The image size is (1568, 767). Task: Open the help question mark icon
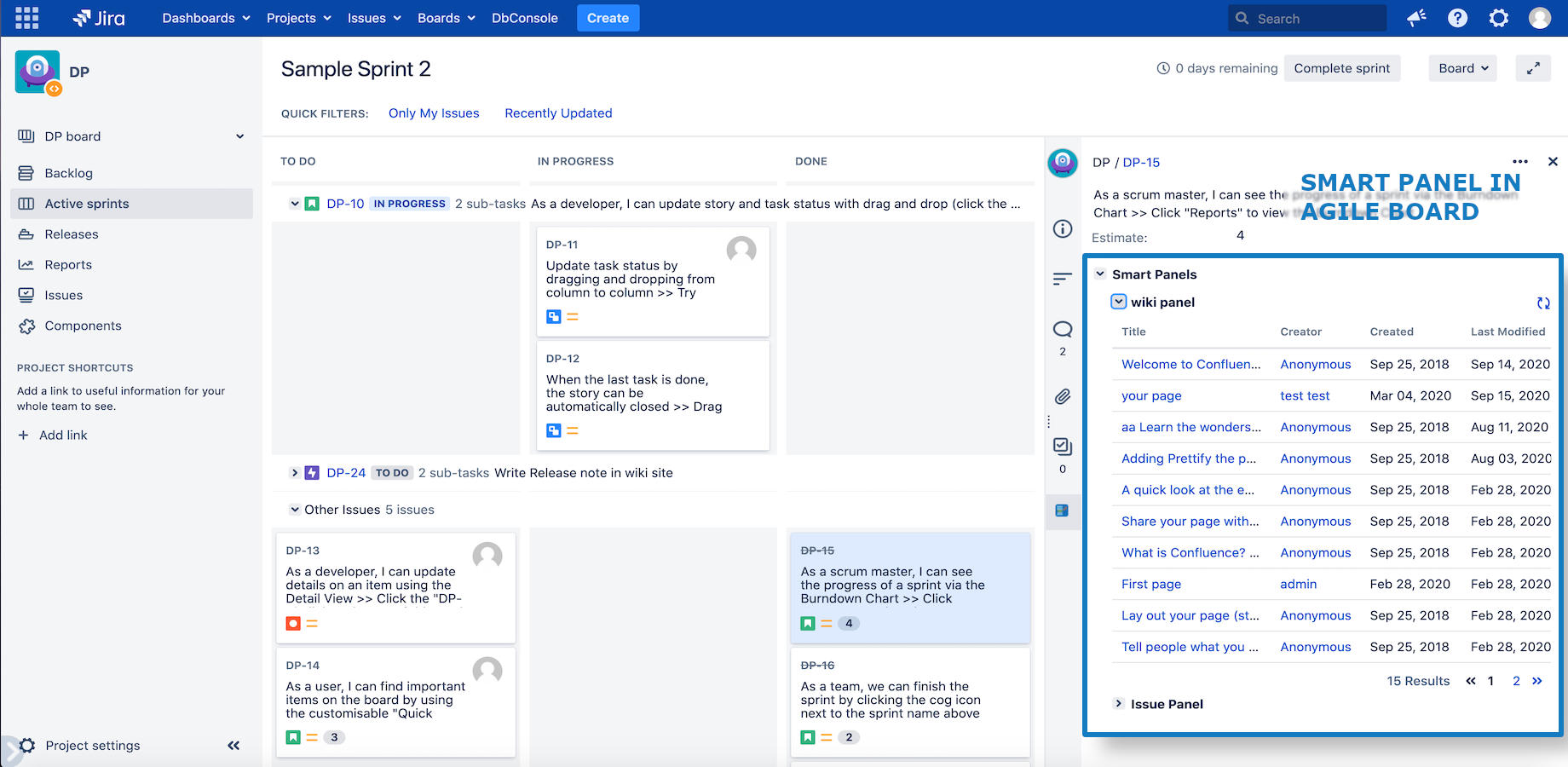(1457, 18)
